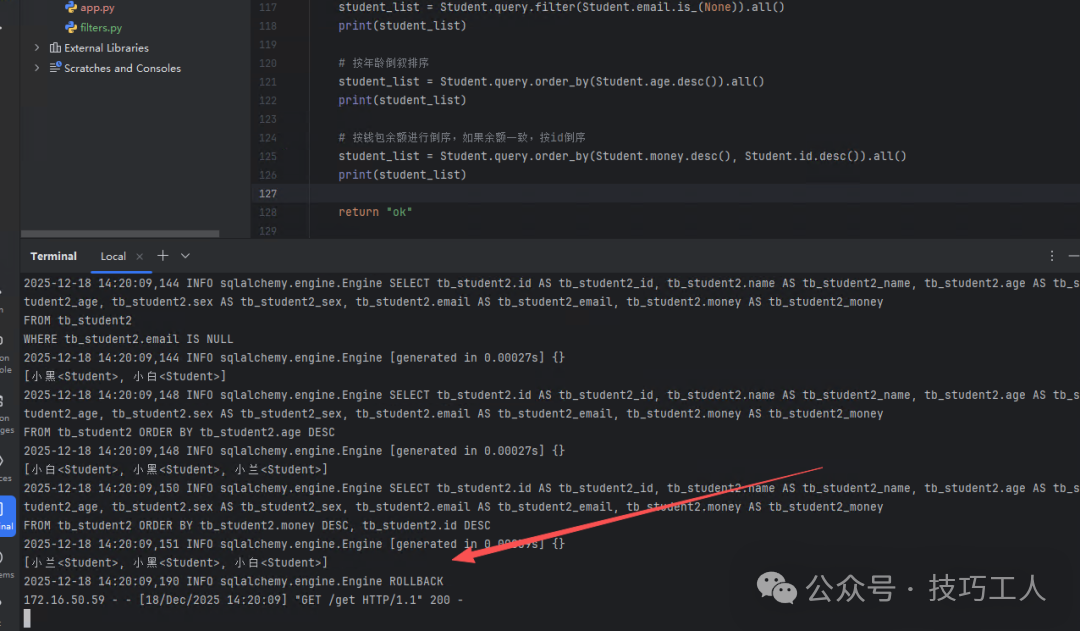This screenshot has height=631, width=1080.
Task: Click the 'sqlalchemy.engine.Engine ROLLBACK' log line
Action: pyautogui.click(x=233, y=581)
